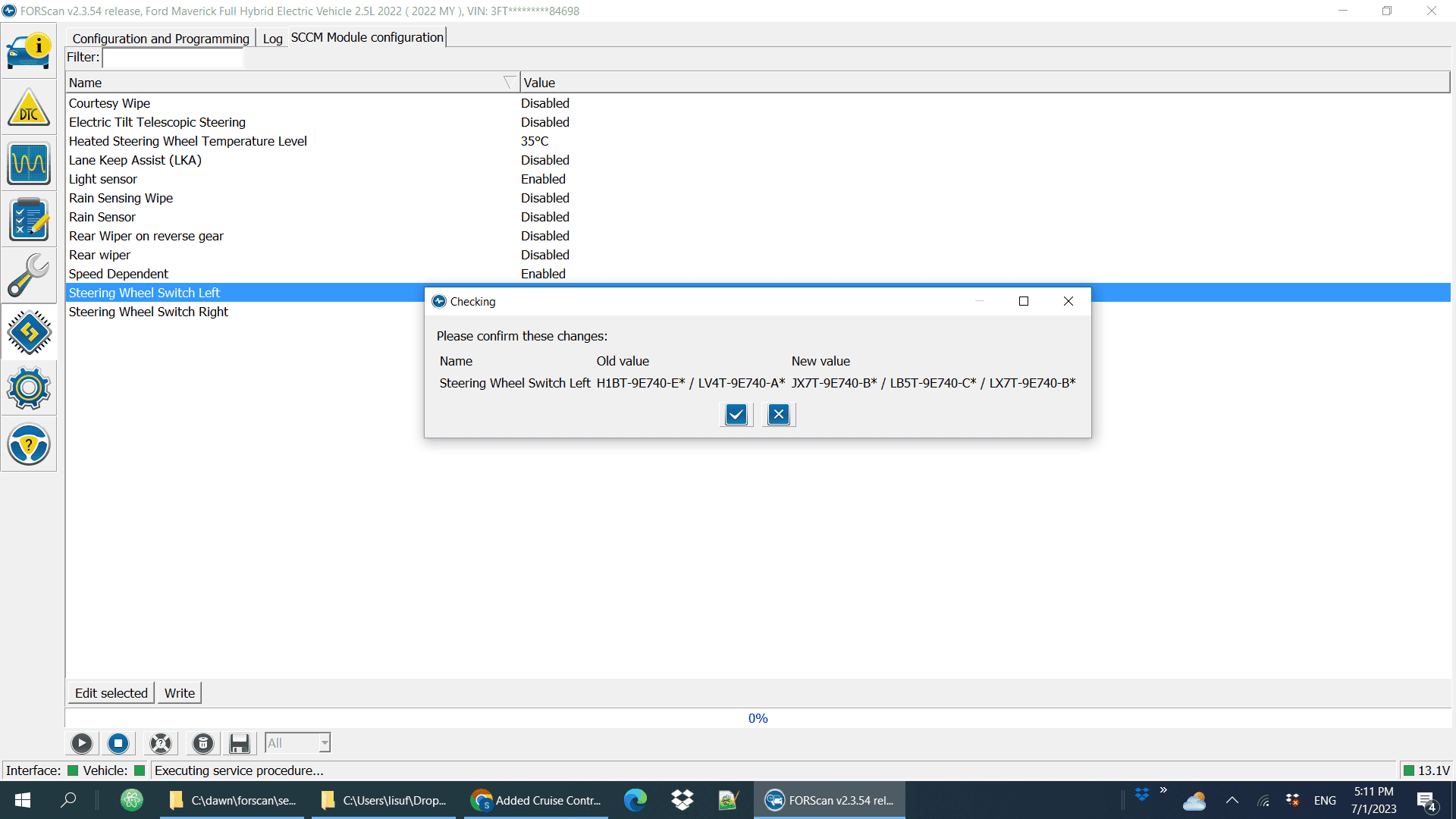Open the Added Cruise Contr... Chrome window
The height and width of the screenshot is (819, 1456).
[536, 800]
